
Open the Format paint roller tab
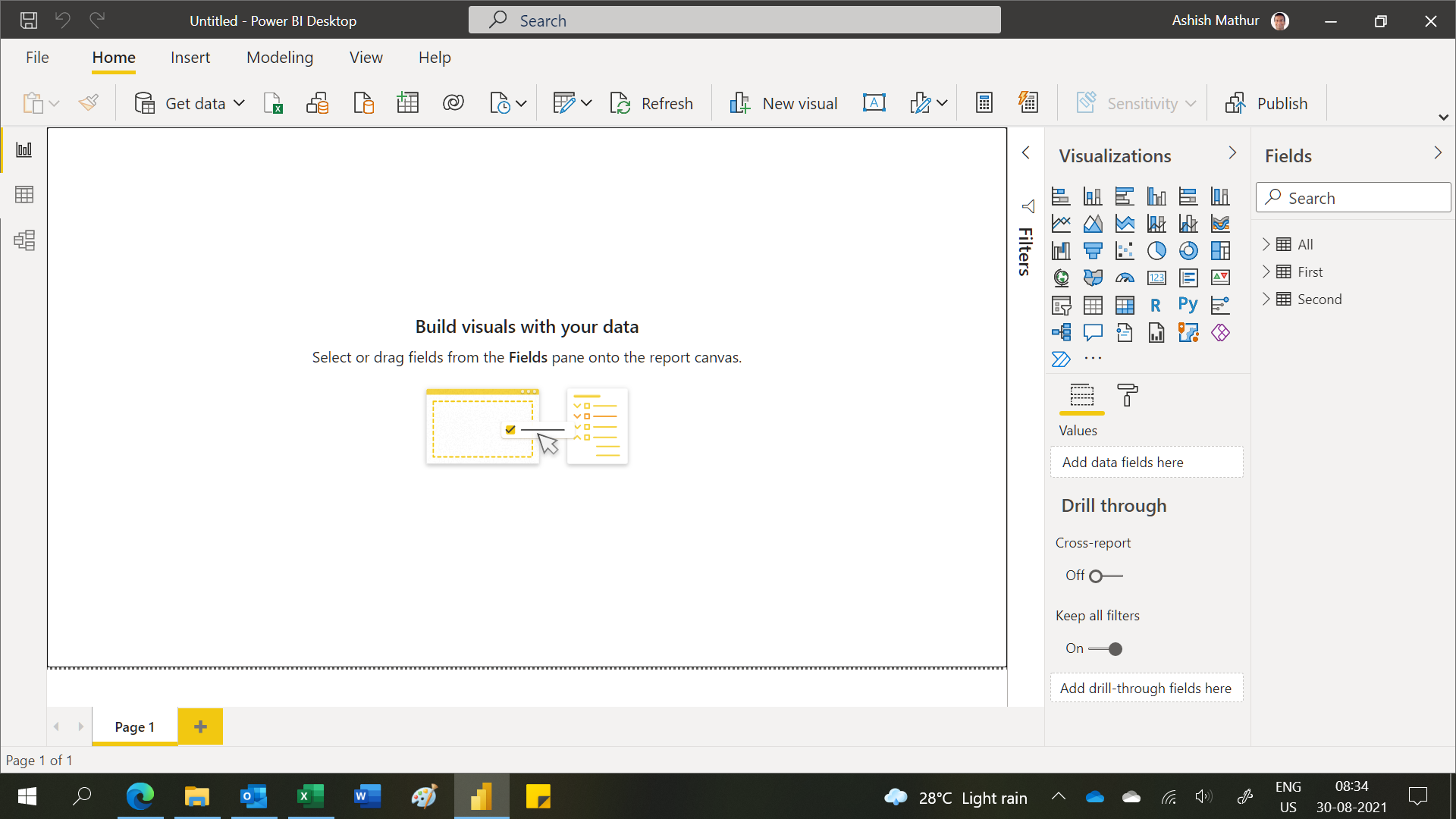(1128, 395)
